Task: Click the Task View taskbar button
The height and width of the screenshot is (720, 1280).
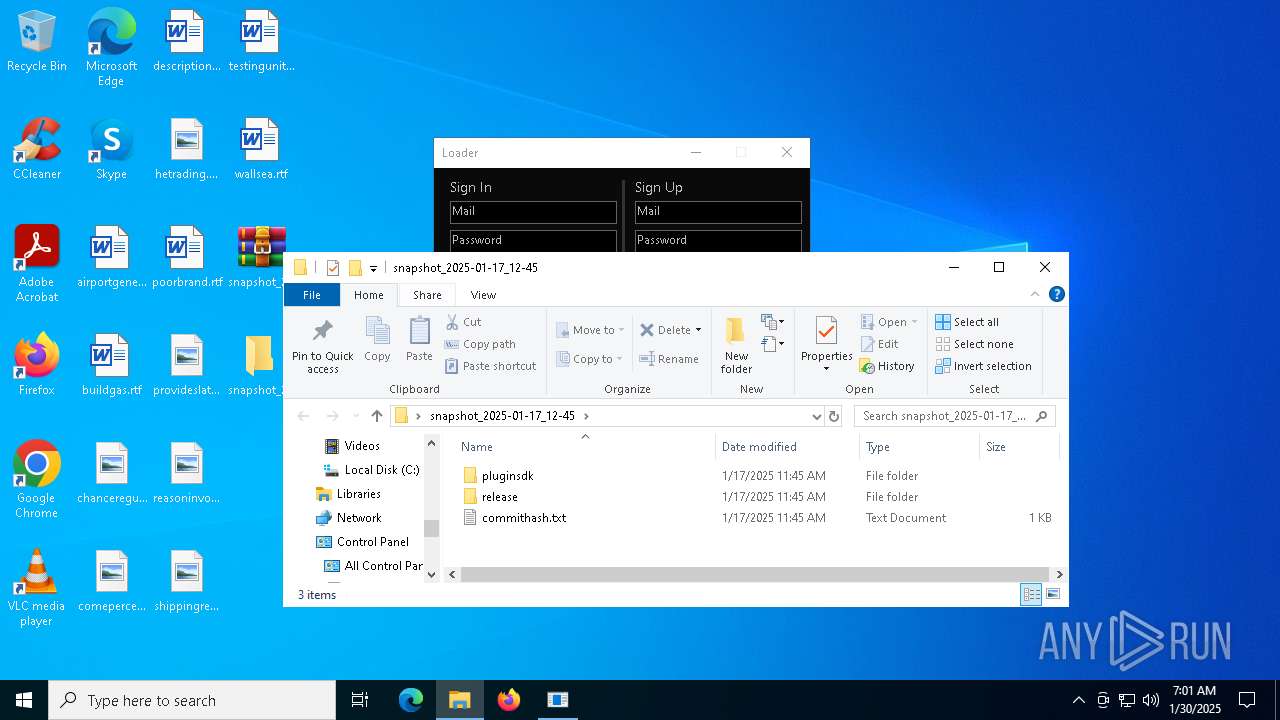Action: [360, 700]
